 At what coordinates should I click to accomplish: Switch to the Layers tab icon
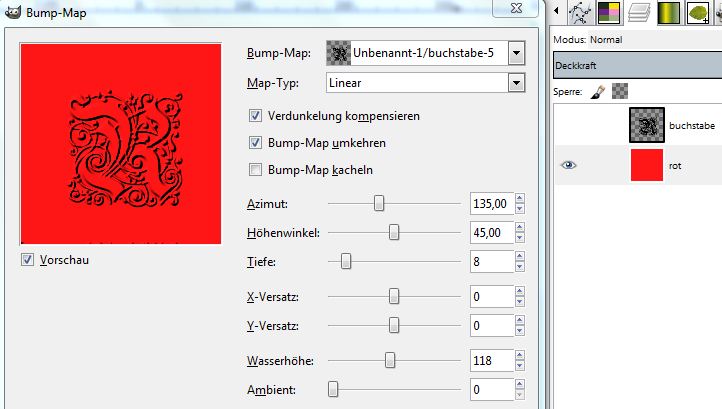[x=639, y=12]
